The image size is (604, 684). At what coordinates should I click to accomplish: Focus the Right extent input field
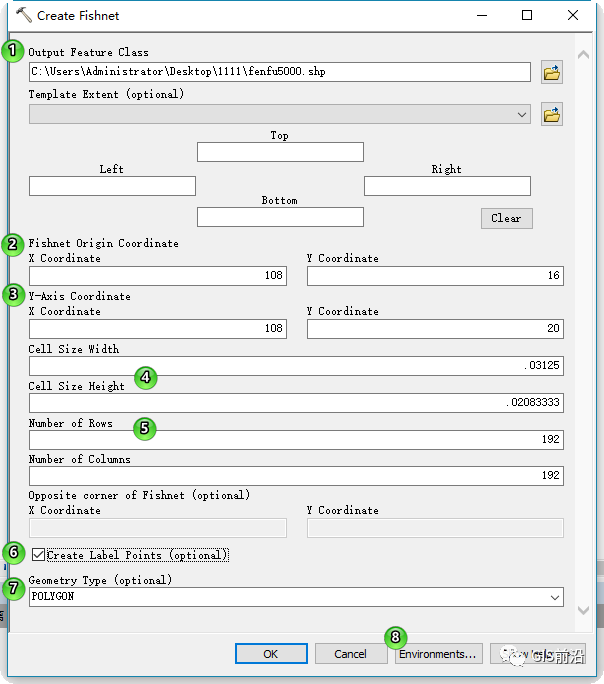[x=447, y=186]
